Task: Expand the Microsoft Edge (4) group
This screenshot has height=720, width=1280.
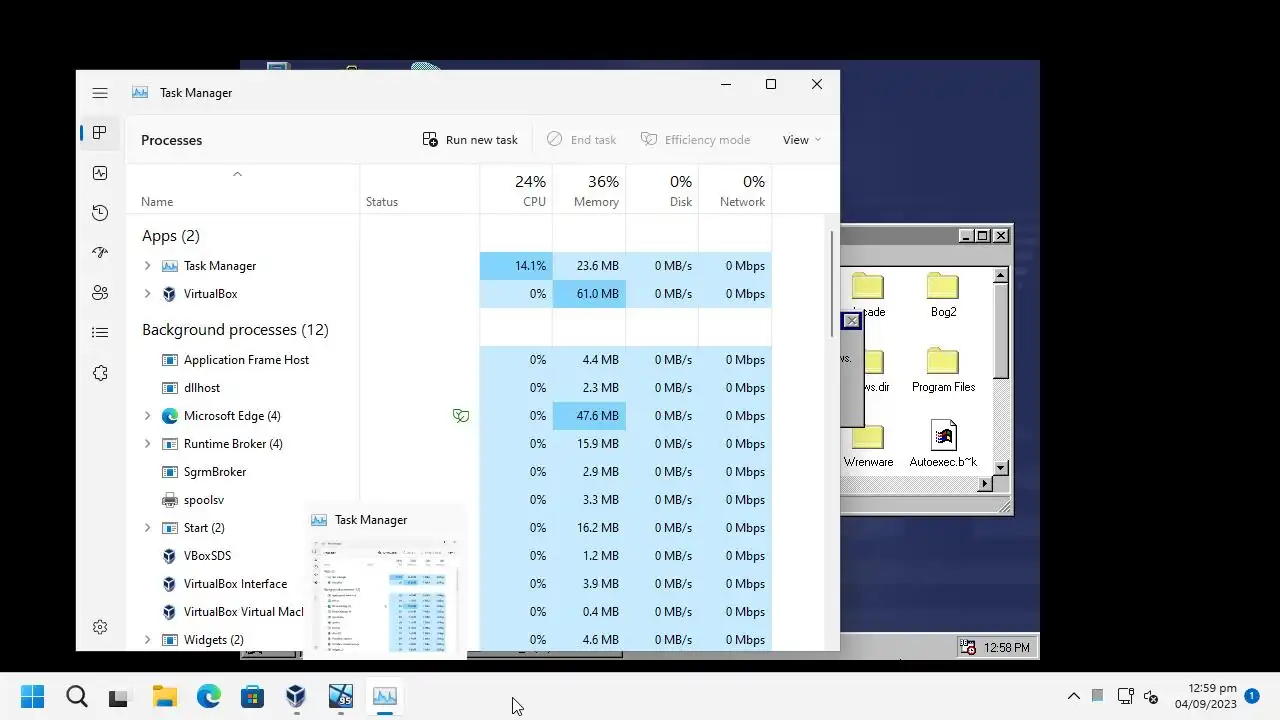Action: pos(148,416)
